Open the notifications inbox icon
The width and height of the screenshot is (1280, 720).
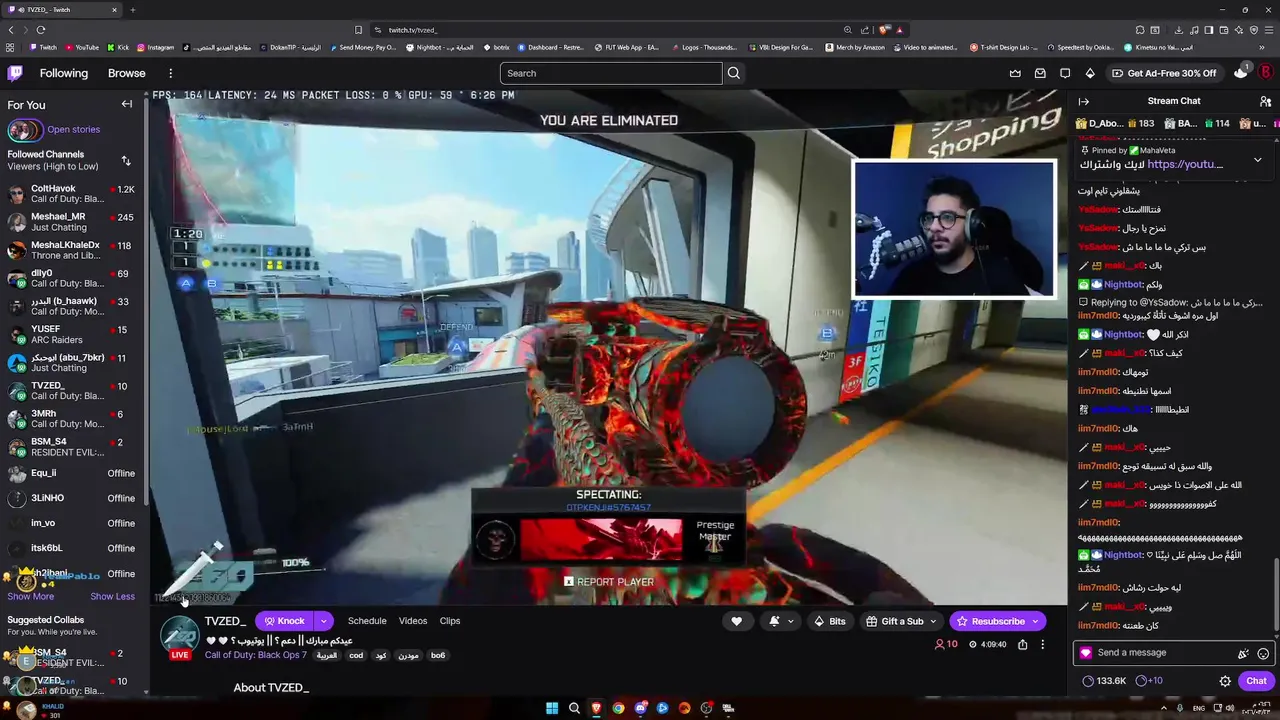1040,73
